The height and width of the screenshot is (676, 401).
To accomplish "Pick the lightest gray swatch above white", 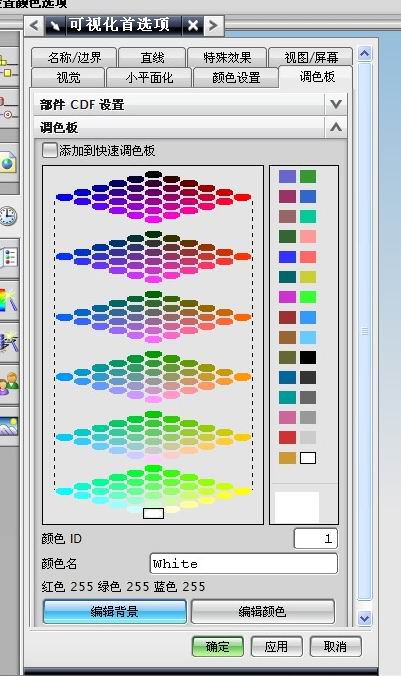I will [x=308, y=438].
